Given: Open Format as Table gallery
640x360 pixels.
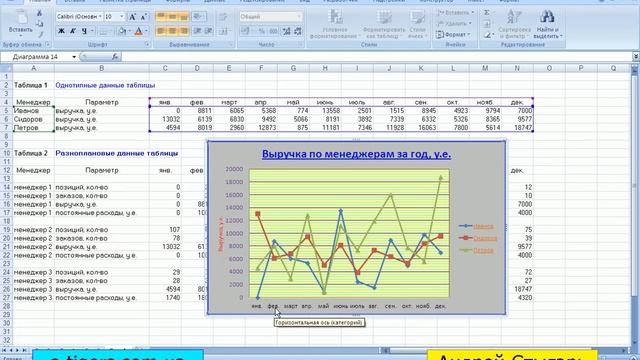Looking at the screenshot, I should tap(384, 24).
